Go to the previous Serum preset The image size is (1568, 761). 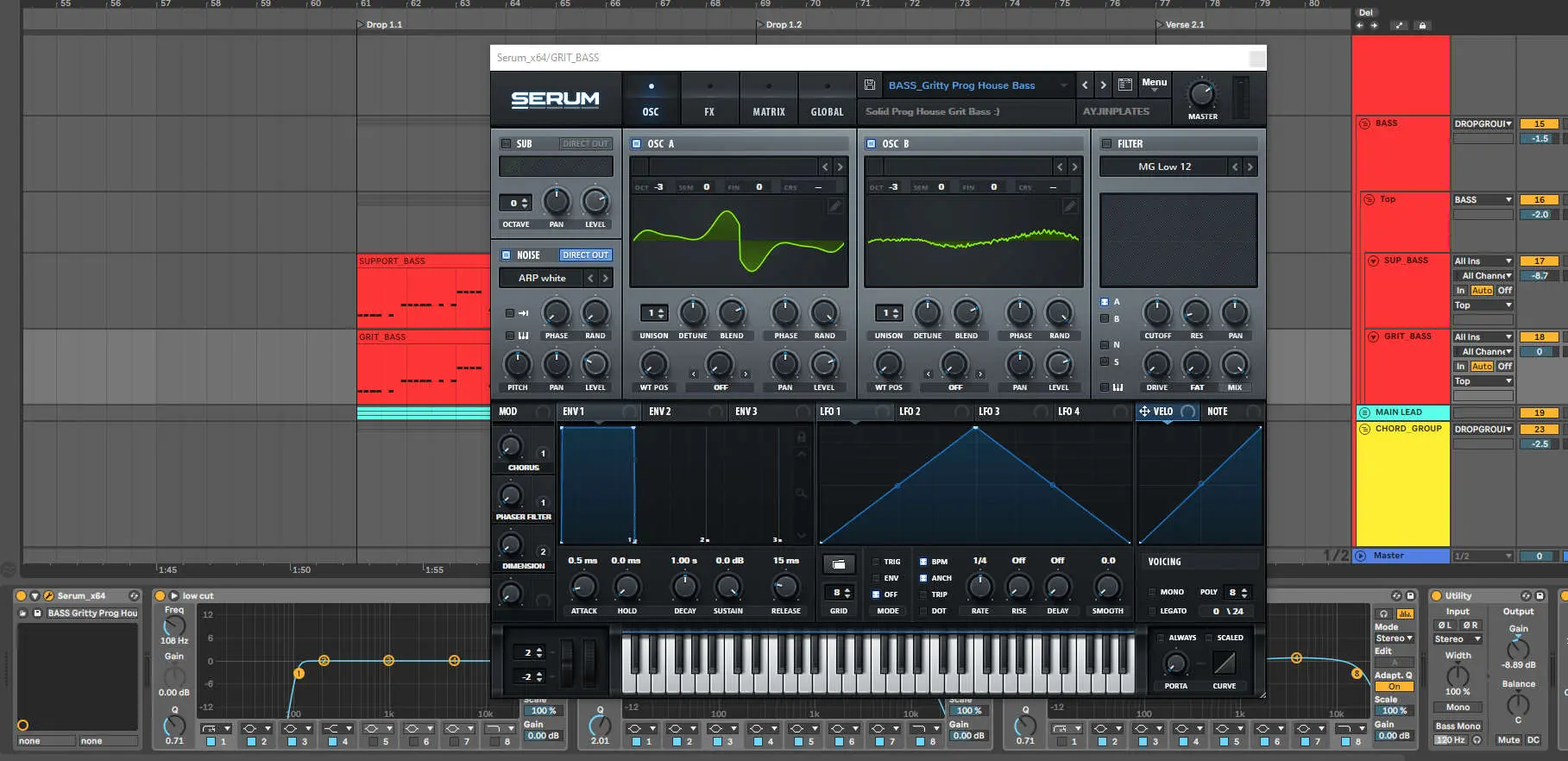[1085, 85]
